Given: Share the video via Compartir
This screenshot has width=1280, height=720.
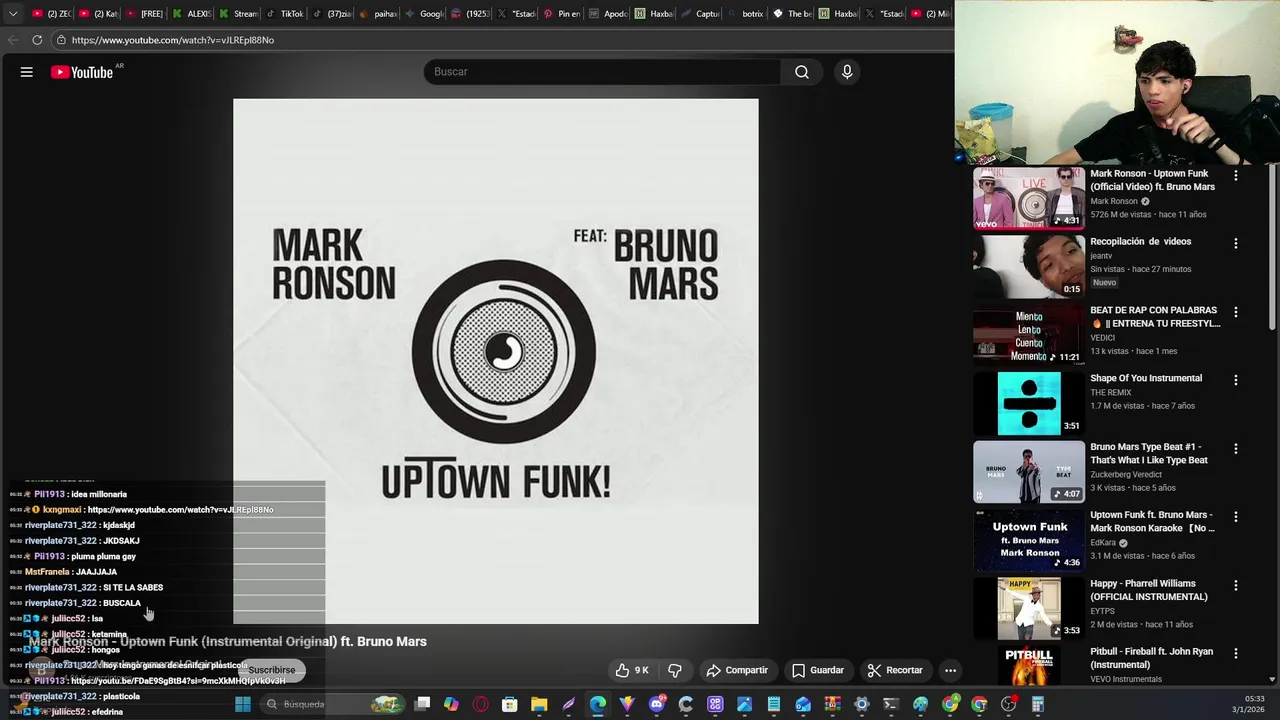Looking at the screenshot, I should pyautogui.click(x=737, y=670).
